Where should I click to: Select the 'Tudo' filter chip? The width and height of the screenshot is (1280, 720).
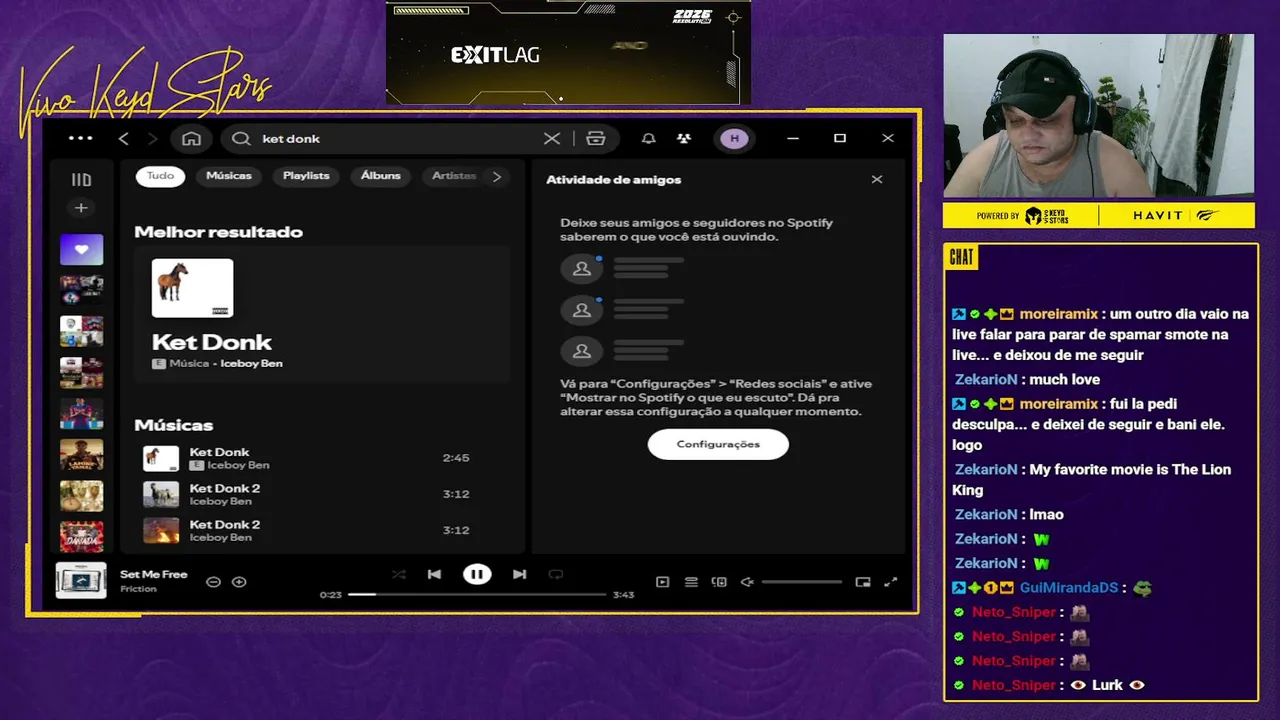161,176
